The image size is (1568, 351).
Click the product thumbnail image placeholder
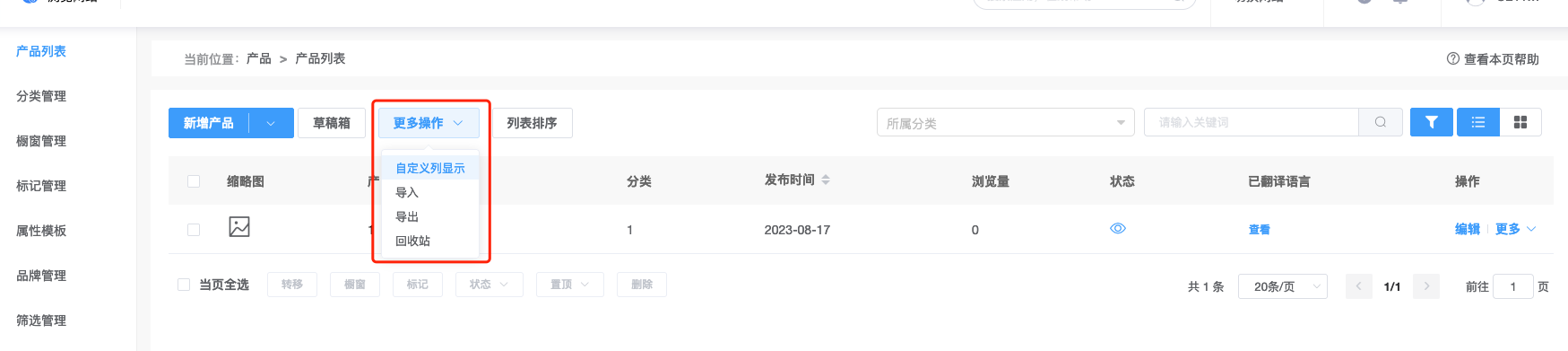(x=239, y=226)
